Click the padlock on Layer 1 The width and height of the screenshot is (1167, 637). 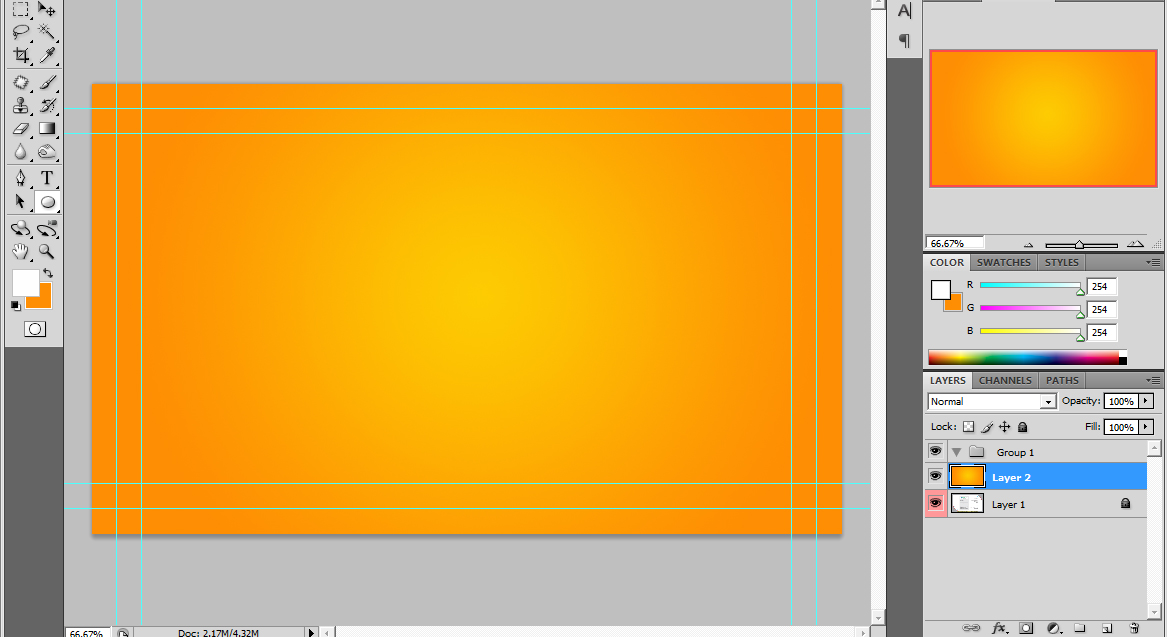tap(1125, 503)
